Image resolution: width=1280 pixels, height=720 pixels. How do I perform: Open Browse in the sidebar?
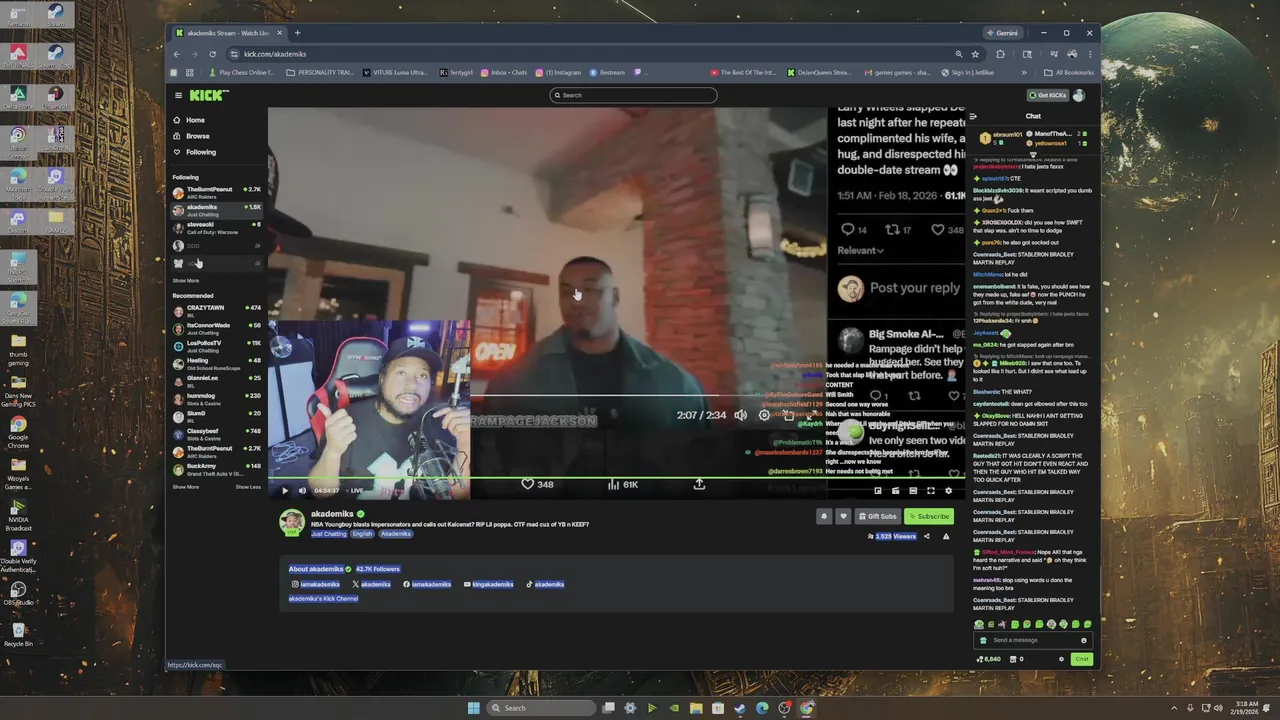point(191,136)
